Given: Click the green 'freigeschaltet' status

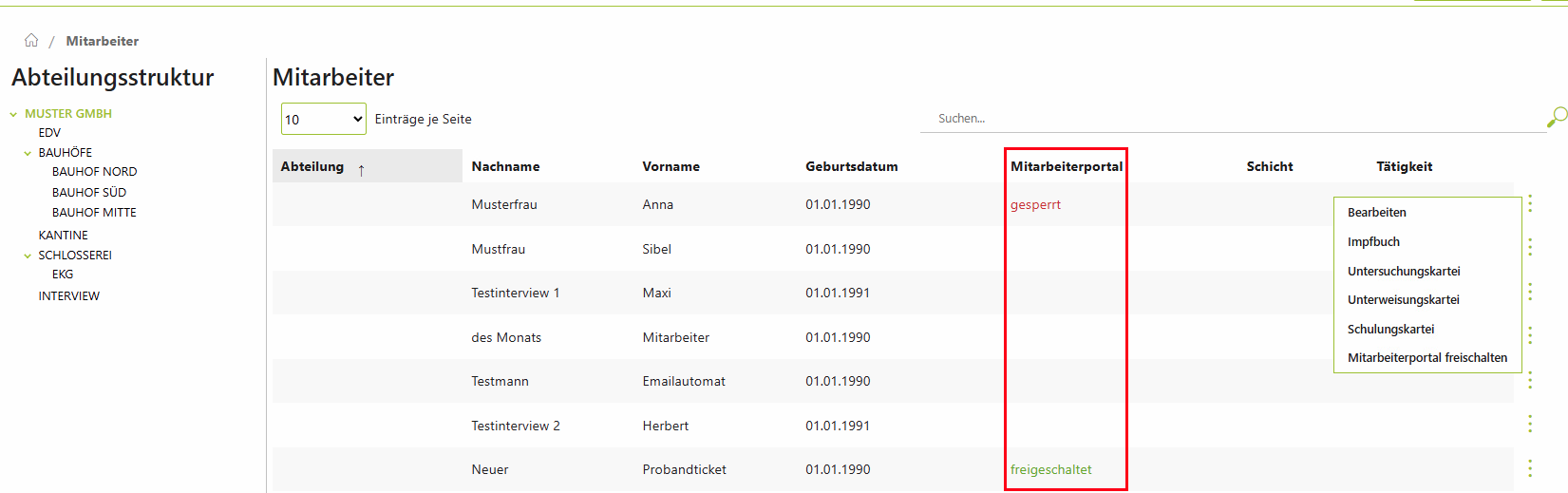Looking at the screenshot, I should (x=1051, y=469).
